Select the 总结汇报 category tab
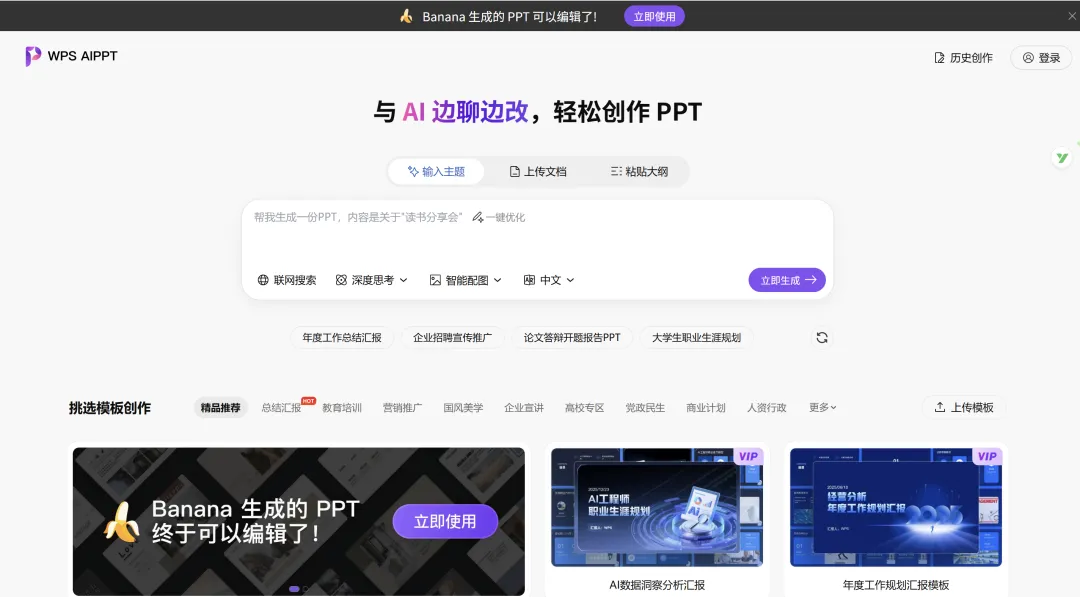The height and width of the screenshot is (597, 1080). pyautogui.click(x=281, y=408)
